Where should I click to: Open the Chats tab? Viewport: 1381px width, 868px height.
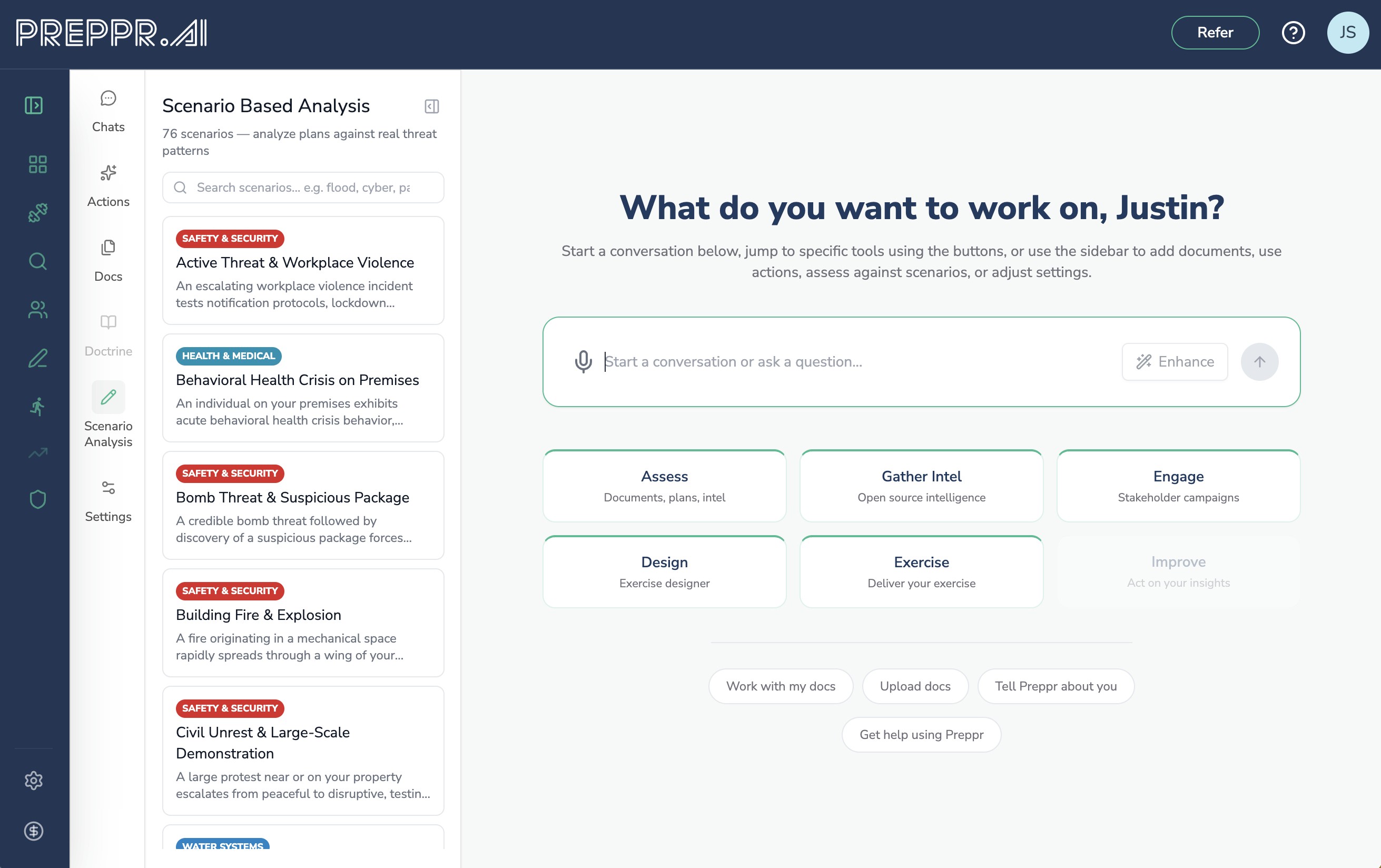pyautogui.click(x=108, y=111)
